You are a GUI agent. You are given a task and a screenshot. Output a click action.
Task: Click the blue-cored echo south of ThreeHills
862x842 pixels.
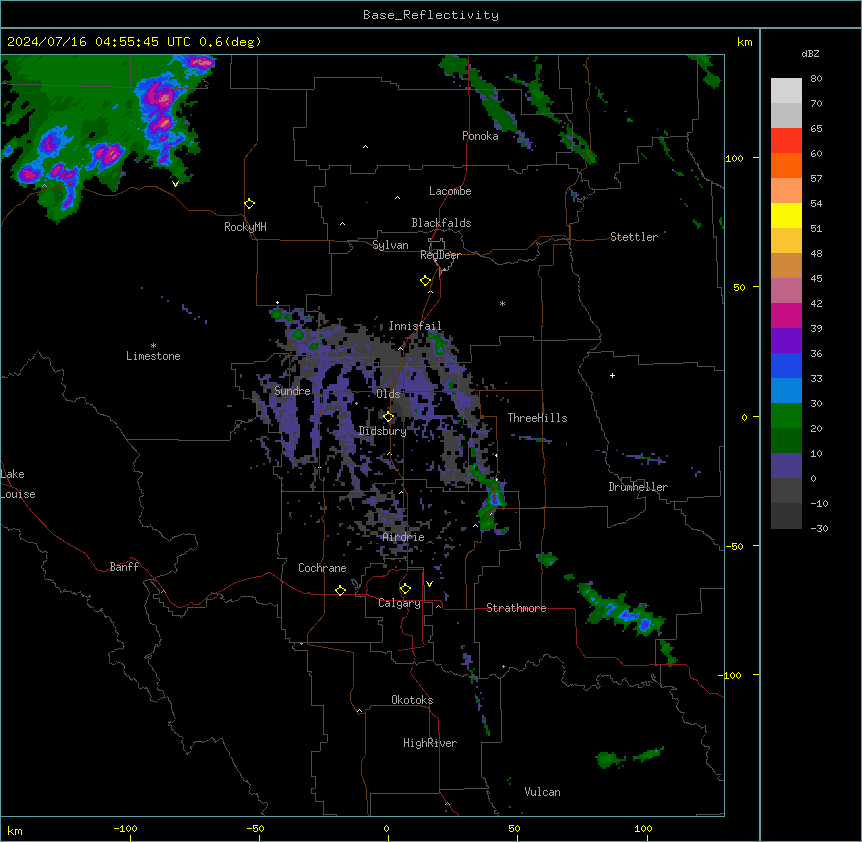[495, 500]
